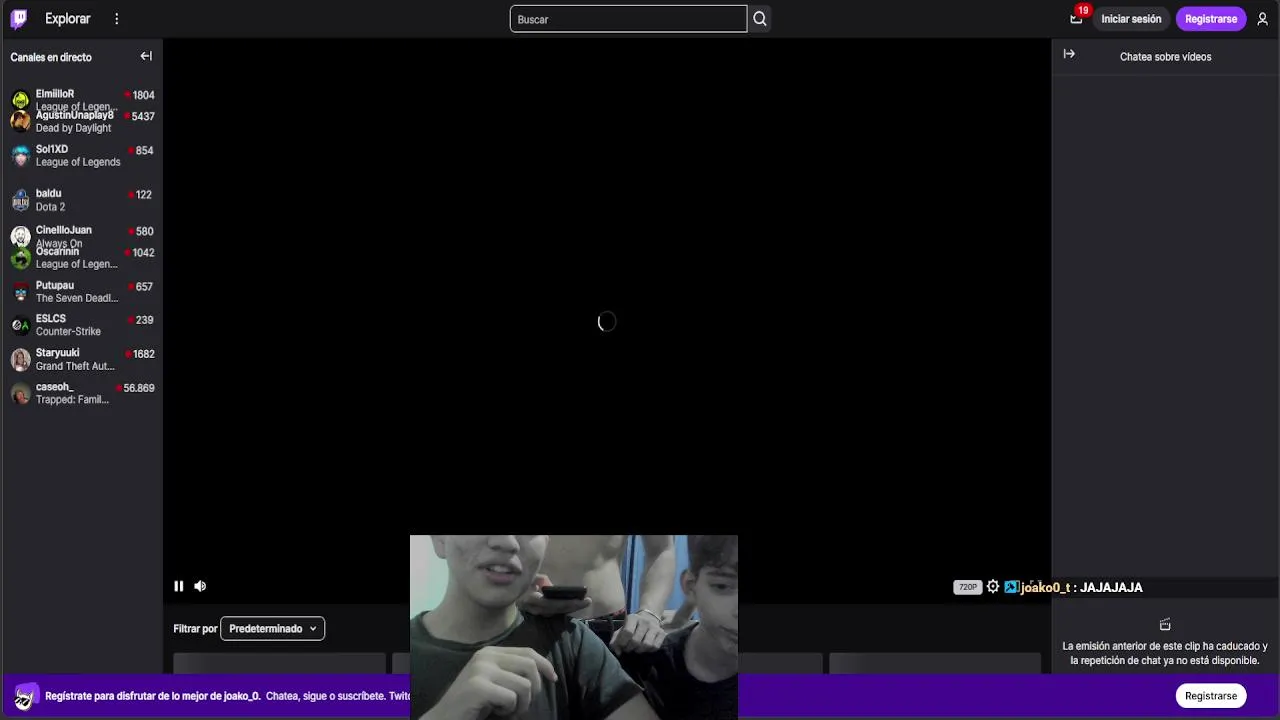Click the magnifier search button
Screen dimensions: 1280x720
click(x=760, y=19)
